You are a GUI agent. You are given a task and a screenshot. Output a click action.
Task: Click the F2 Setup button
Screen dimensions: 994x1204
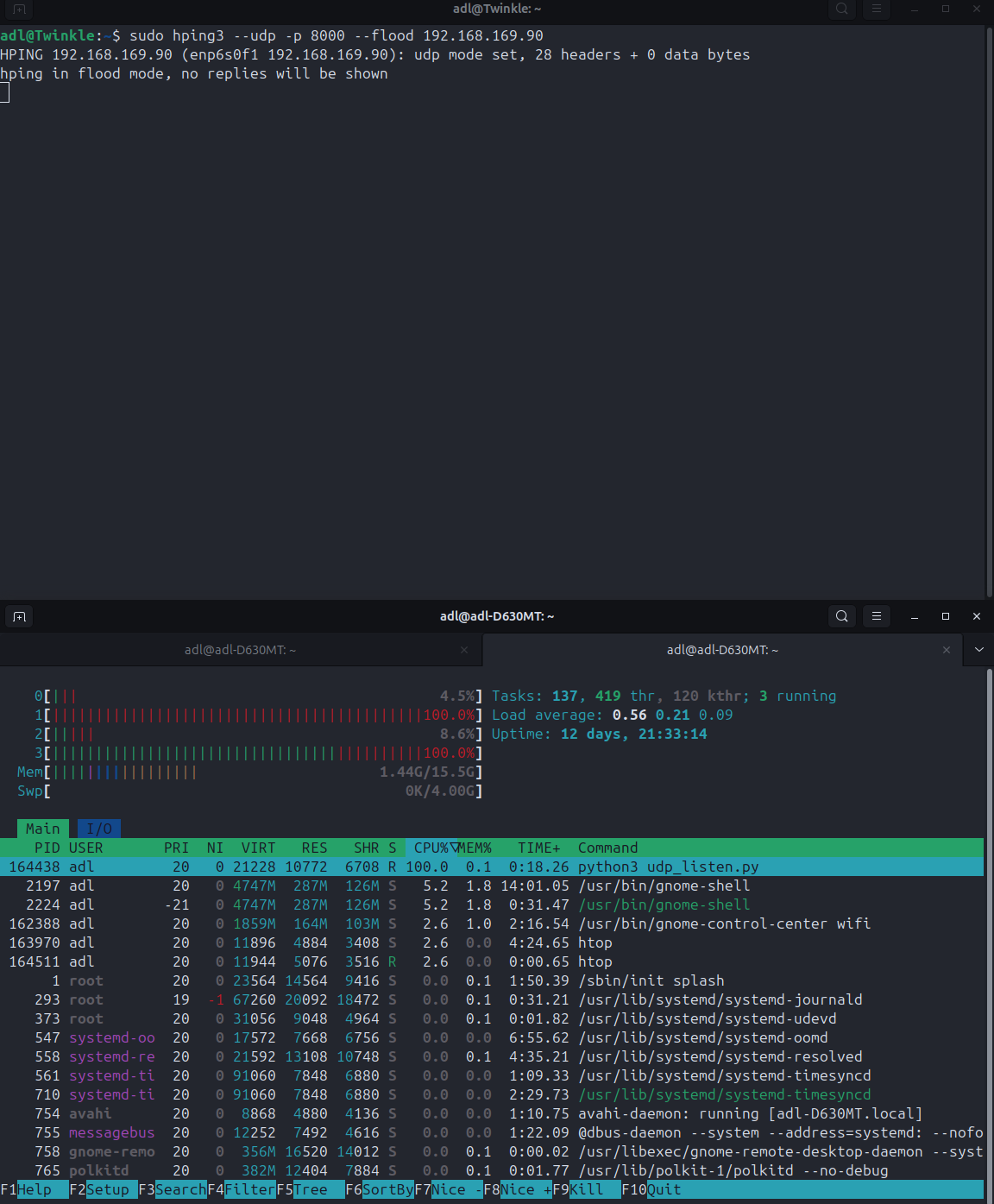tap(108, 1189)
